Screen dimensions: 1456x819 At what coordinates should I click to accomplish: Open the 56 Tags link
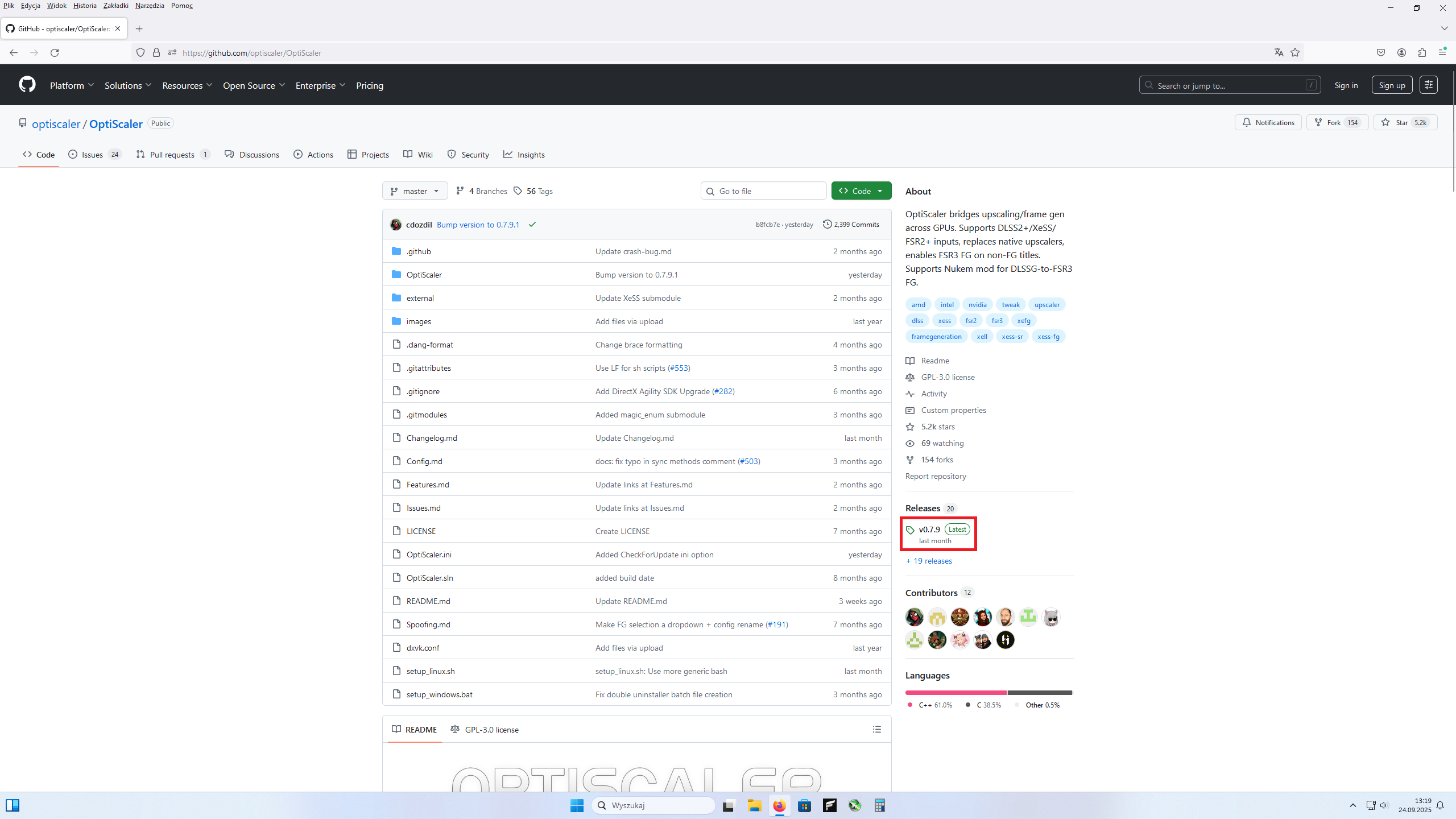point(533,191)
